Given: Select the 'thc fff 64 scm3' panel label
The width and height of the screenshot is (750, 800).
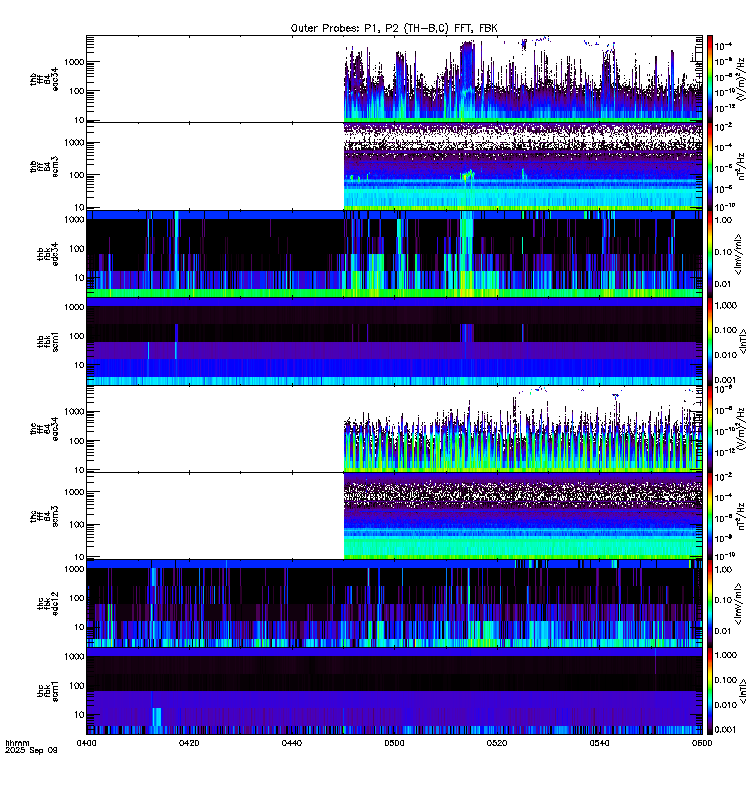Looking at the screenshot, I should click(44, 516).
